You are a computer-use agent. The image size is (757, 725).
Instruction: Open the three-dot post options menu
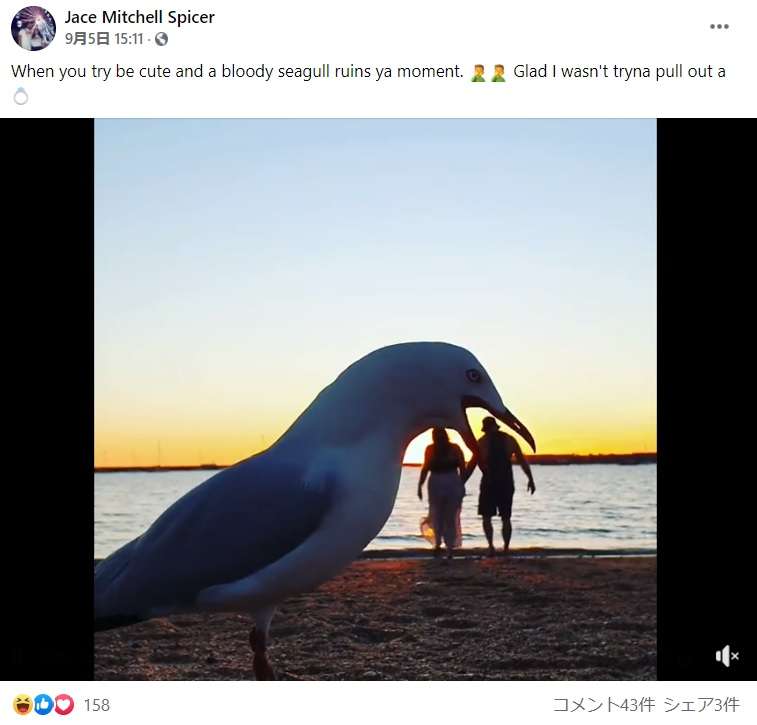719,27
